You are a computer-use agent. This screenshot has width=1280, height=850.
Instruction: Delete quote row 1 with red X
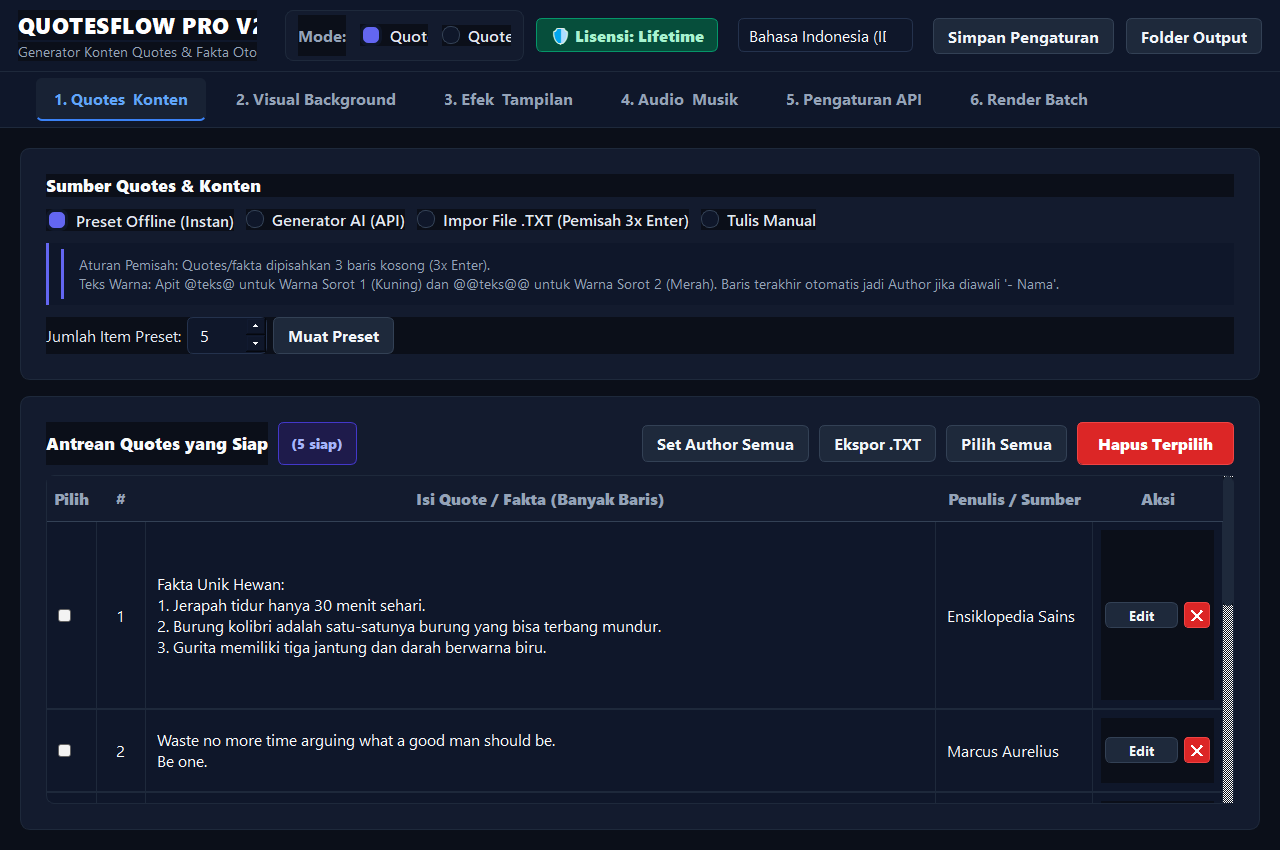(1197, 616)
